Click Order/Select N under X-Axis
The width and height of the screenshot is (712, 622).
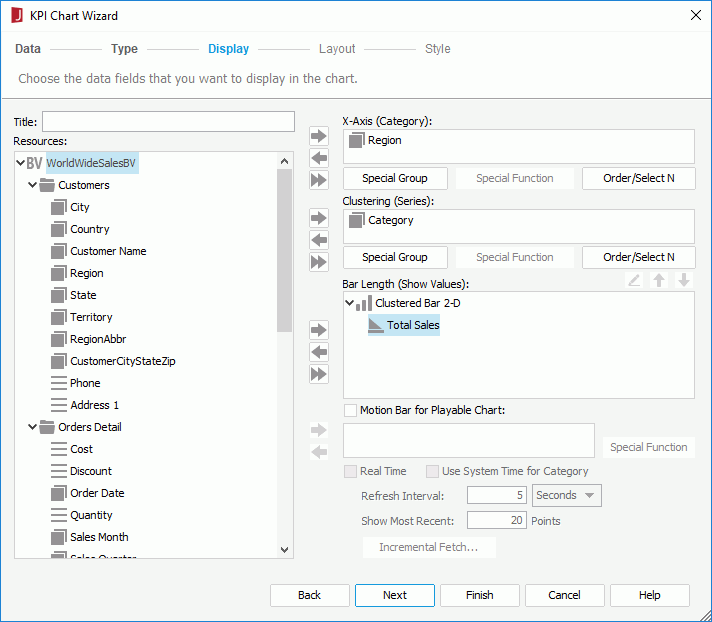tap(638, 178)
